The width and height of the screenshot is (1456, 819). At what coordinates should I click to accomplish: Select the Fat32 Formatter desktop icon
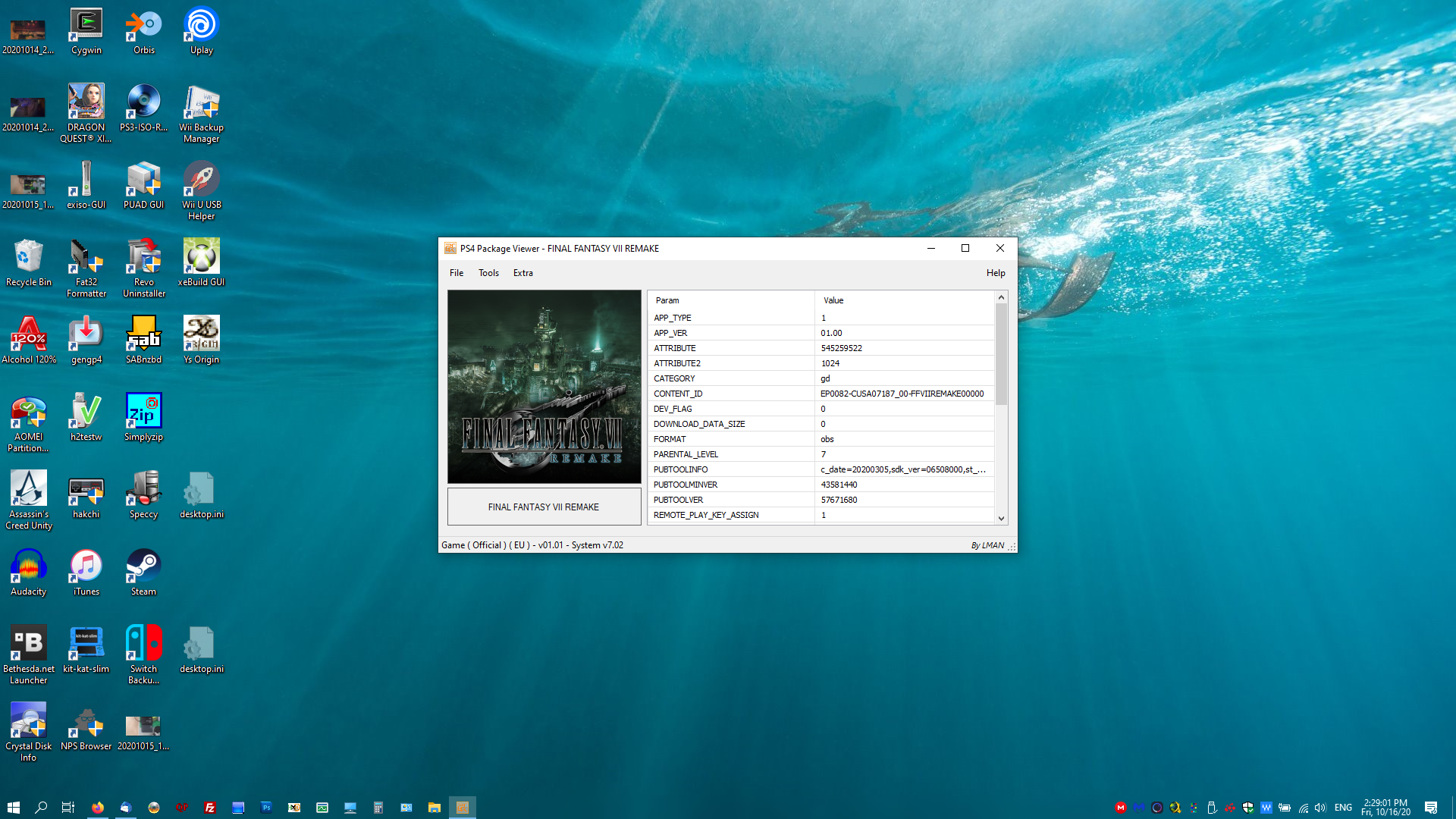[x=86, y=268]
